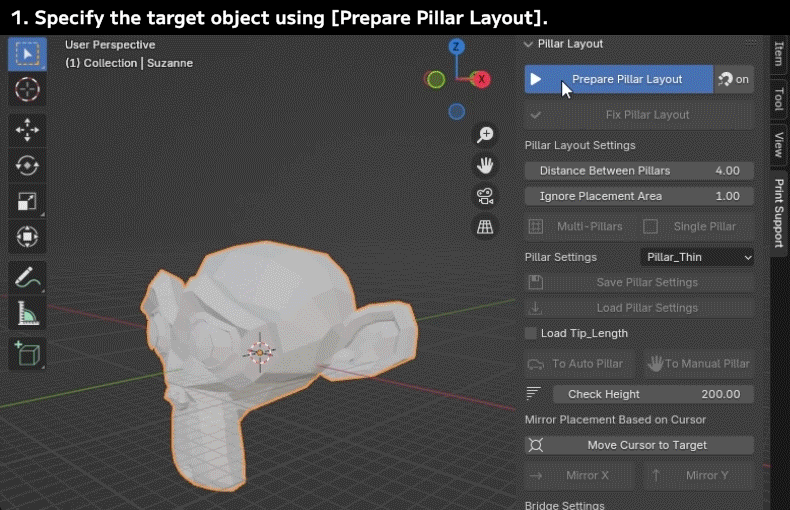Select Single Pillar mode
The height and width of the screenshot is (510, 790).
pos(696,227)
